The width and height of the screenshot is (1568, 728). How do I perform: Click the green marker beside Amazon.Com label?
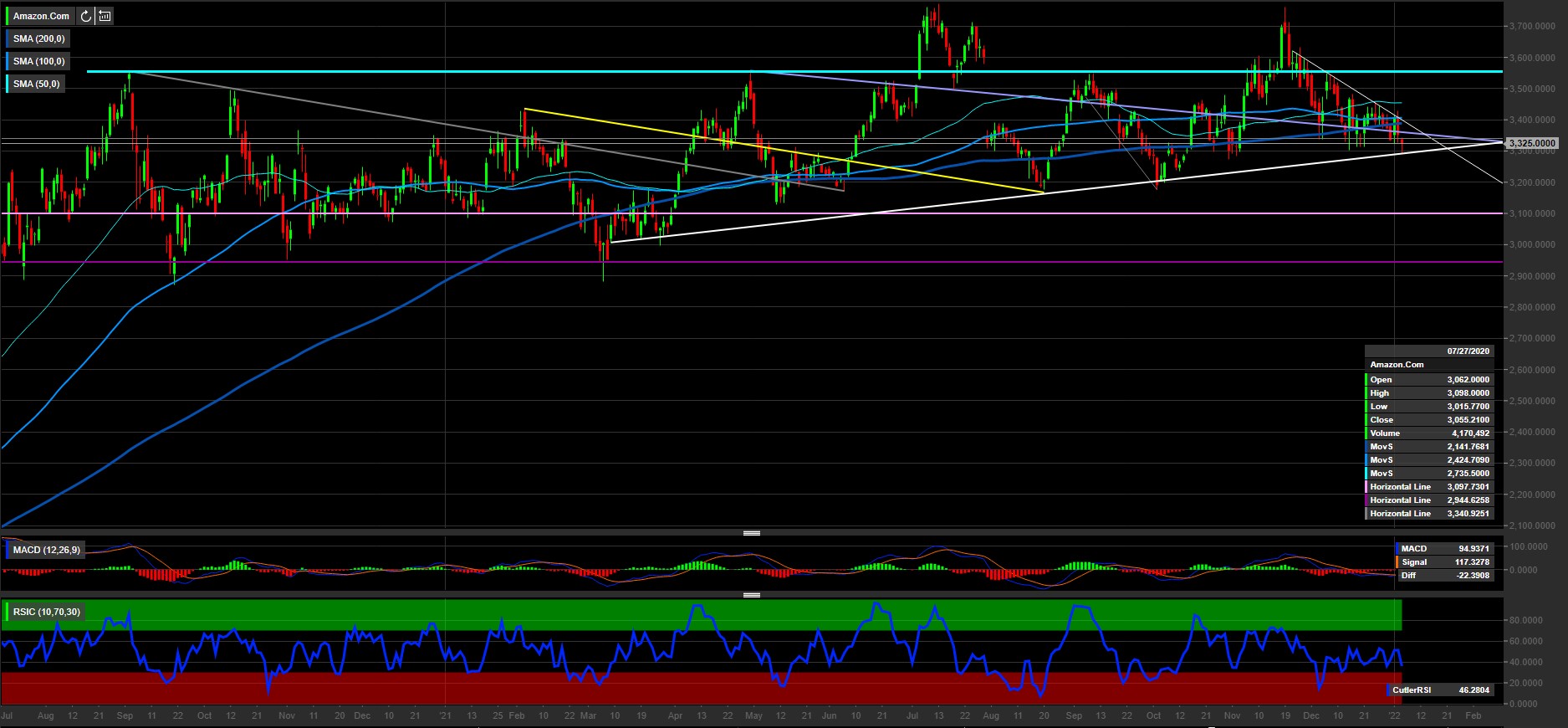coord(8,16)
